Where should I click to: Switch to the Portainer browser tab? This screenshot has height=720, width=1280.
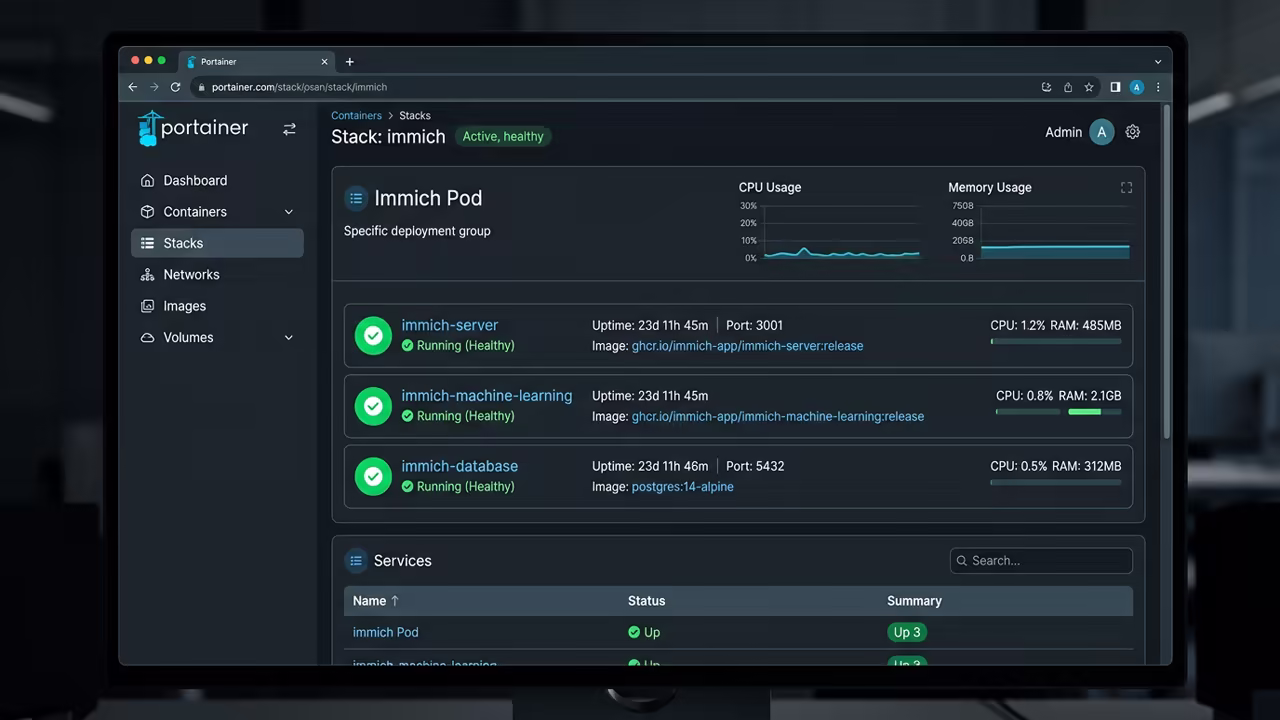pos(256,62)
